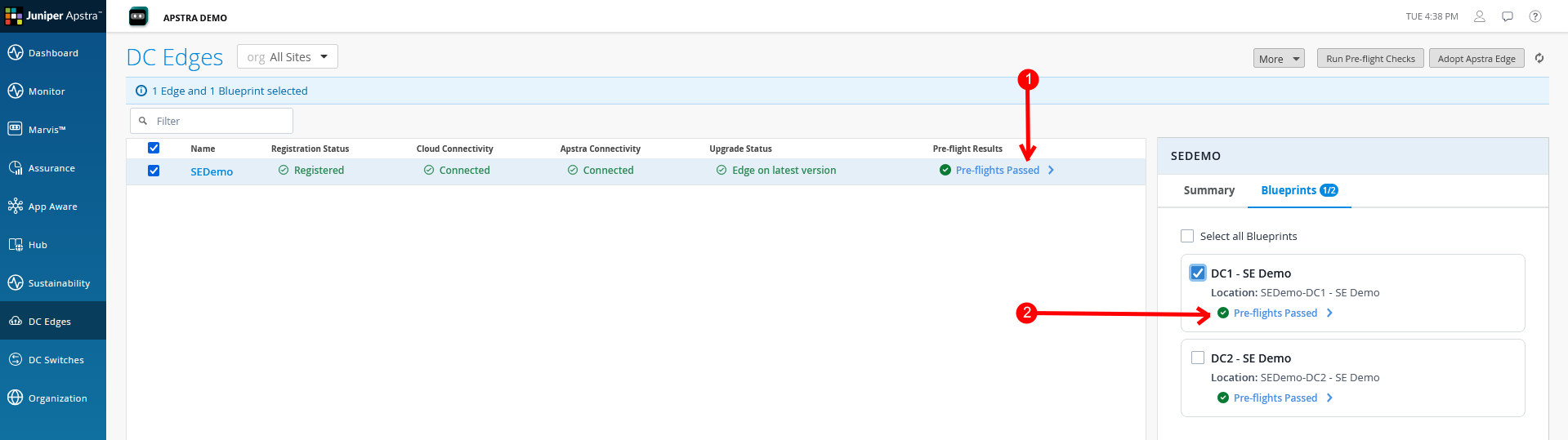This screenshot has width=1568, height=440.
Task: Click the green check in SEDemo Pre-flight Results
Action: 945,170
